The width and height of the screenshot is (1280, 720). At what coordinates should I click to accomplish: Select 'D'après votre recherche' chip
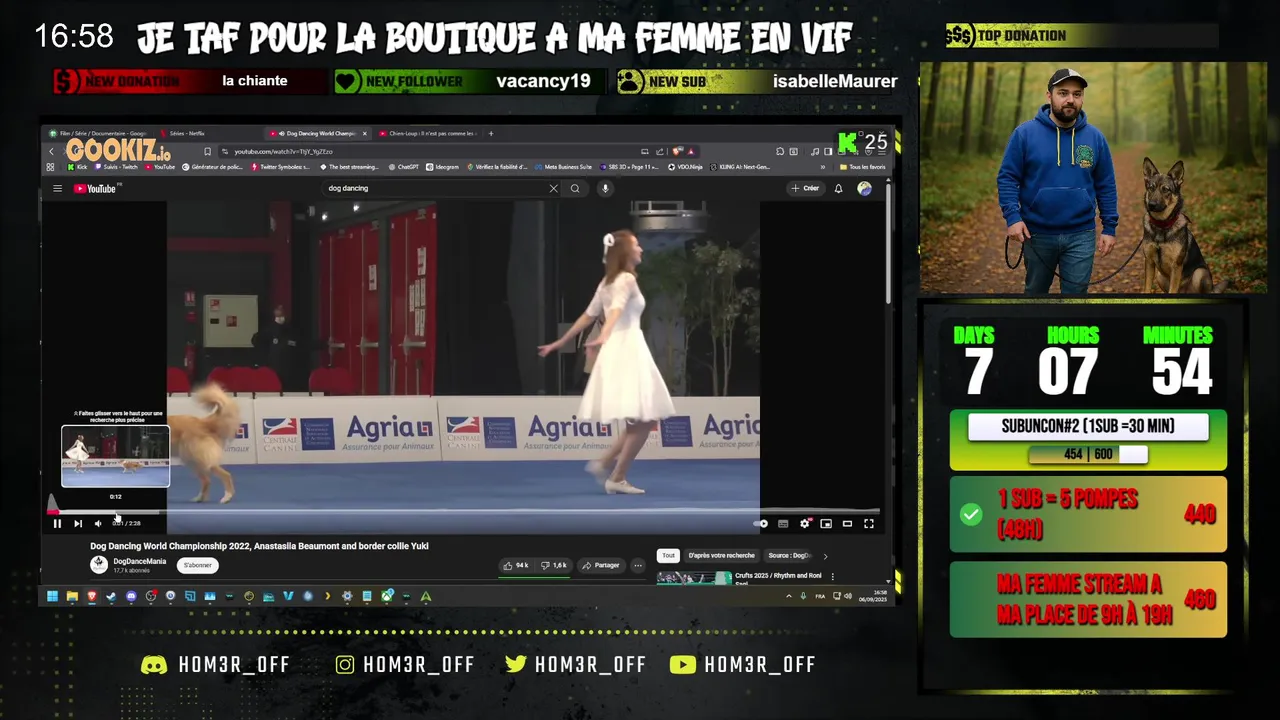point(721,555)
